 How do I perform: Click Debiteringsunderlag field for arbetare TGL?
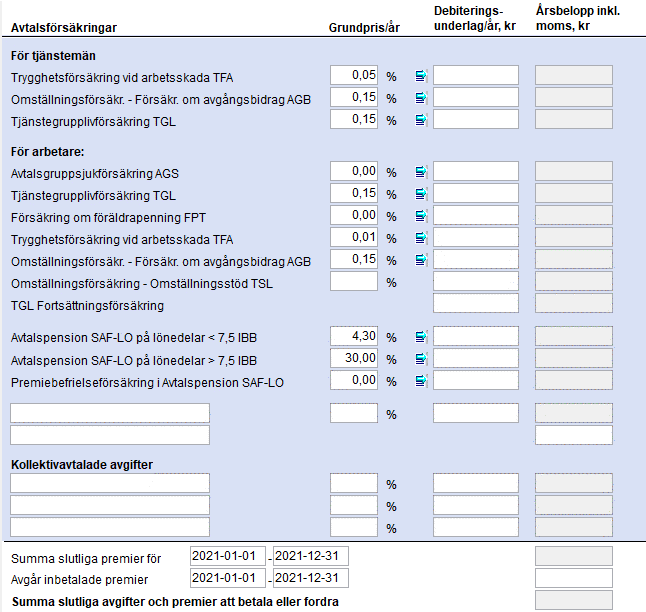point(476,193)
